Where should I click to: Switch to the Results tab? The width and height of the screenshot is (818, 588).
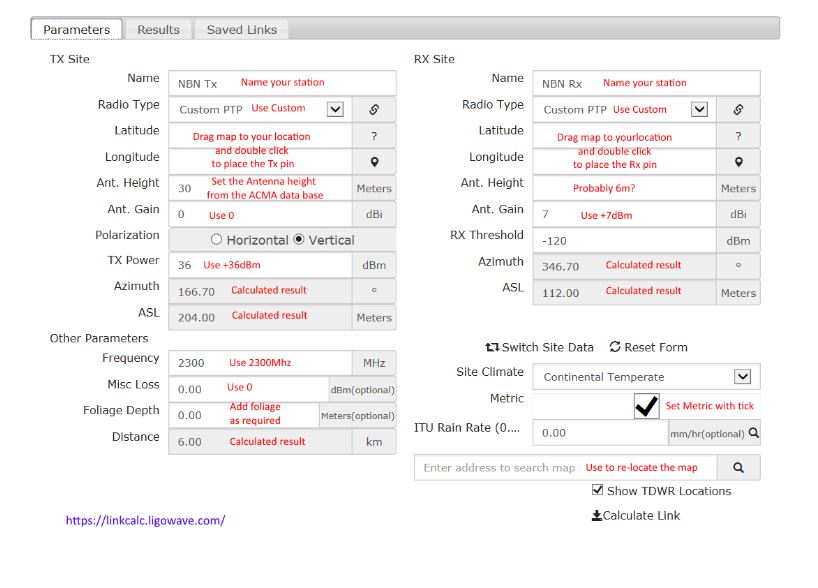pos(158,29)
